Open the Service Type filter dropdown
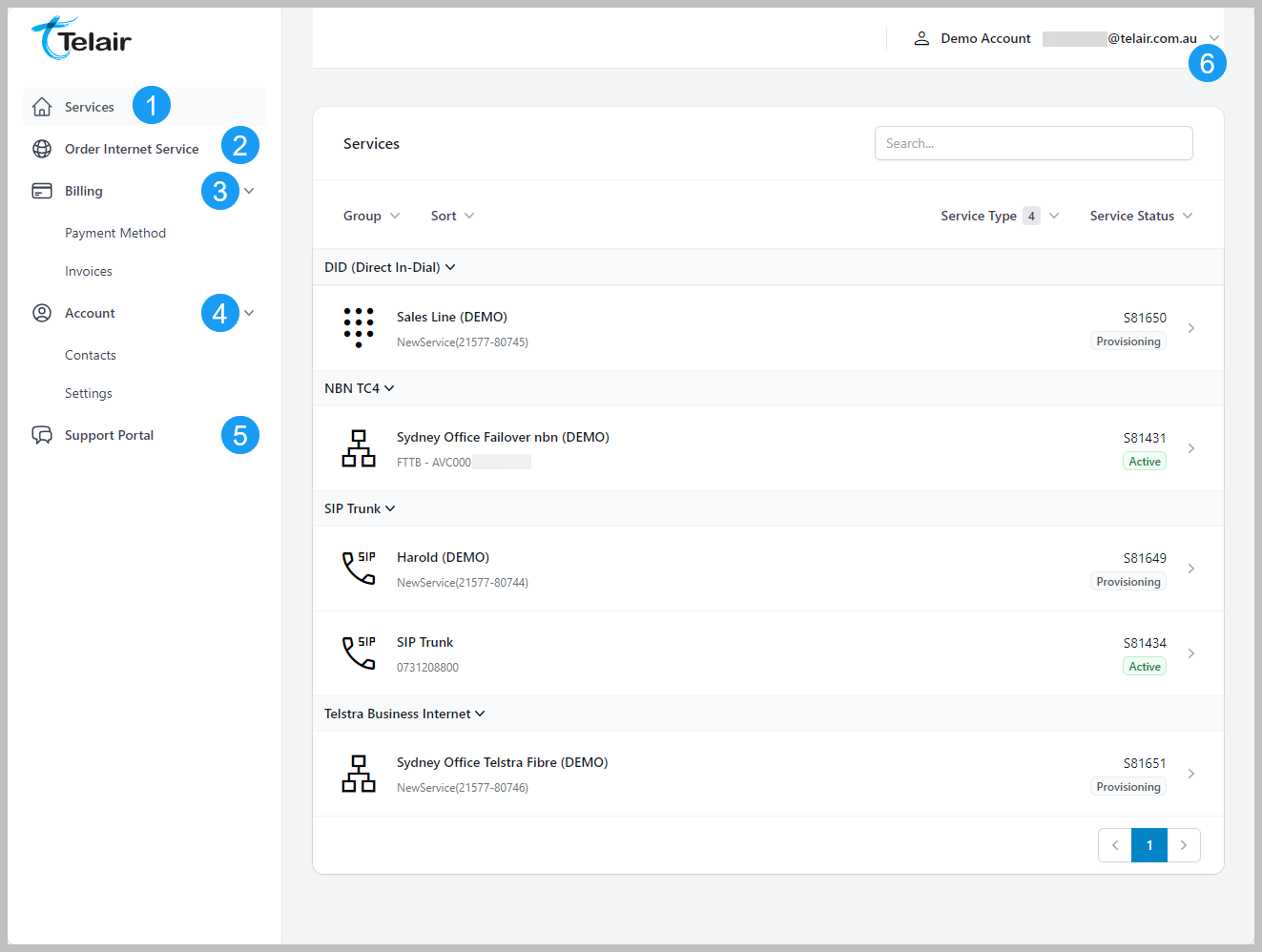Image resolution: width=1262 pixels, height=952 pixels. pos(1000,216)
